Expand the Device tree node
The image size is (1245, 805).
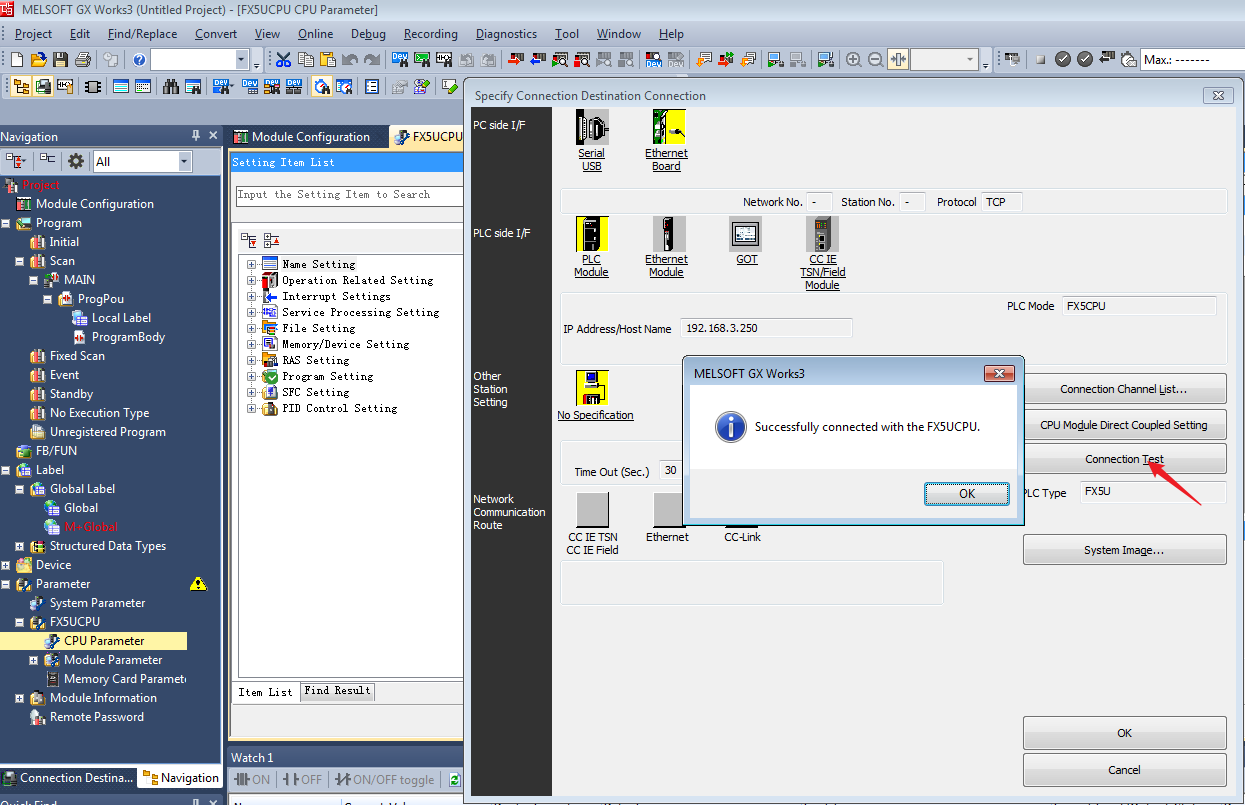click(6, 565)
